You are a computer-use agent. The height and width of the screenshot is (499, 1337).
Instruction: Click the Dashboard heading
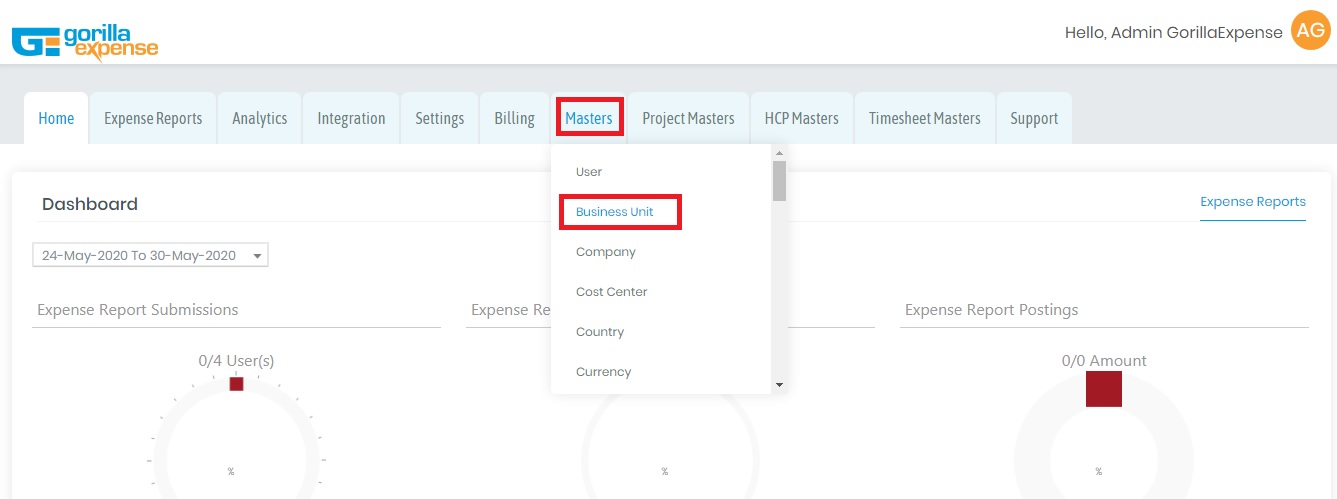90,204
